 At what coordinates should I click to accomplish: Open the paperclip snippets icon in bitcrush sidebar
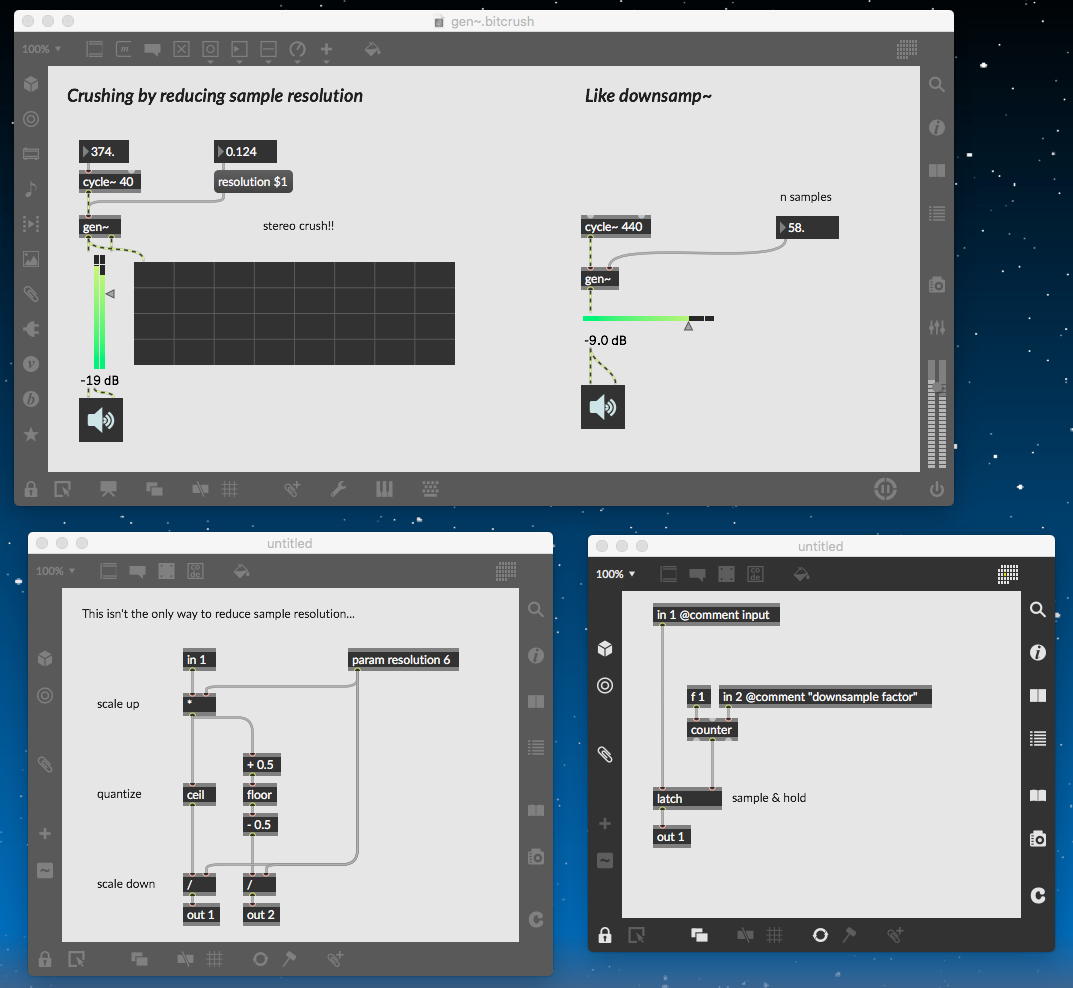(x=31, y=294)
